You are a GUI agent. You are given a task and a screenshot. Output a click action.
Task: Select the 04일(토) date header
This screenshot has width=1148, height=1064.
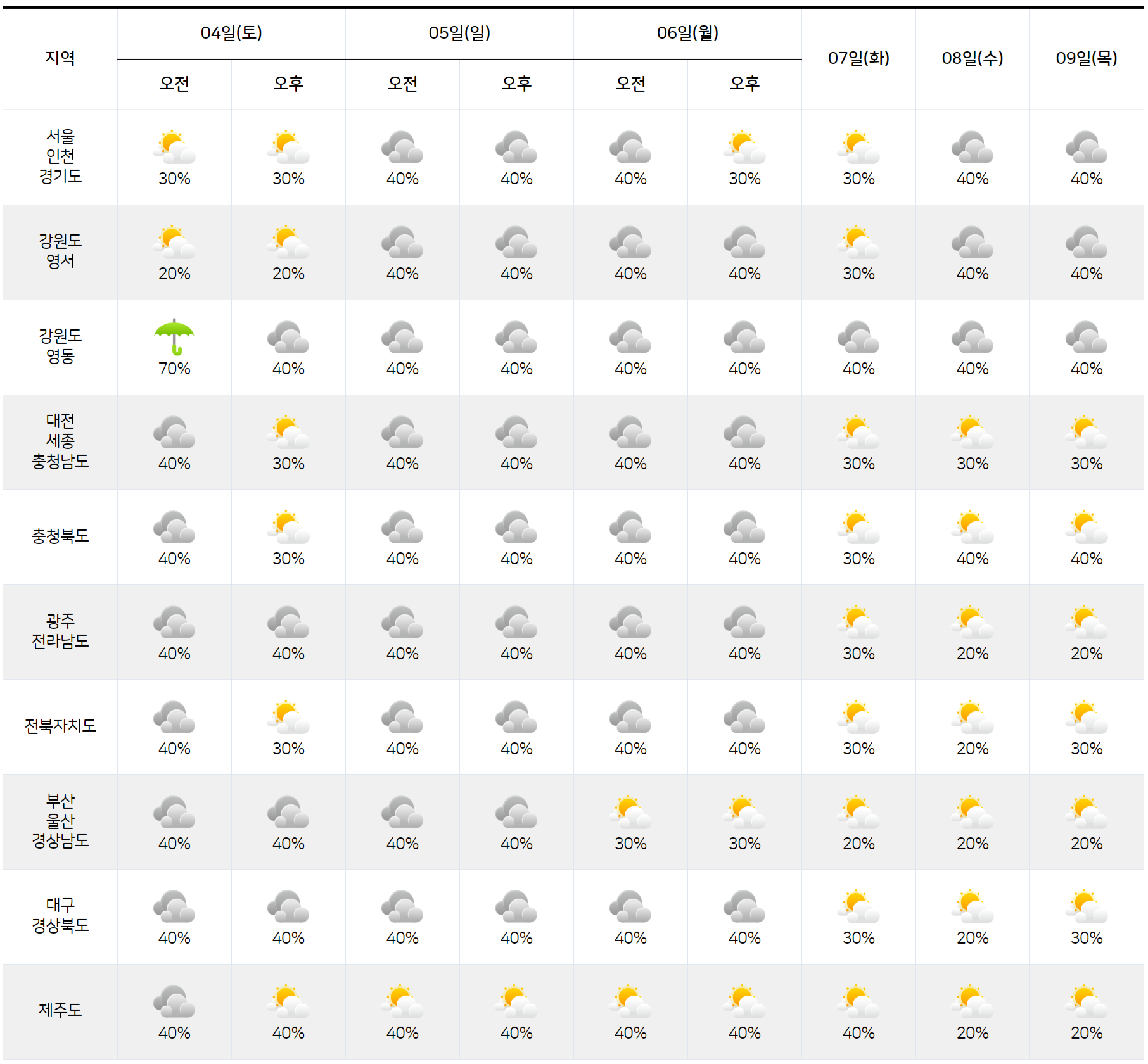coord(231,33)
